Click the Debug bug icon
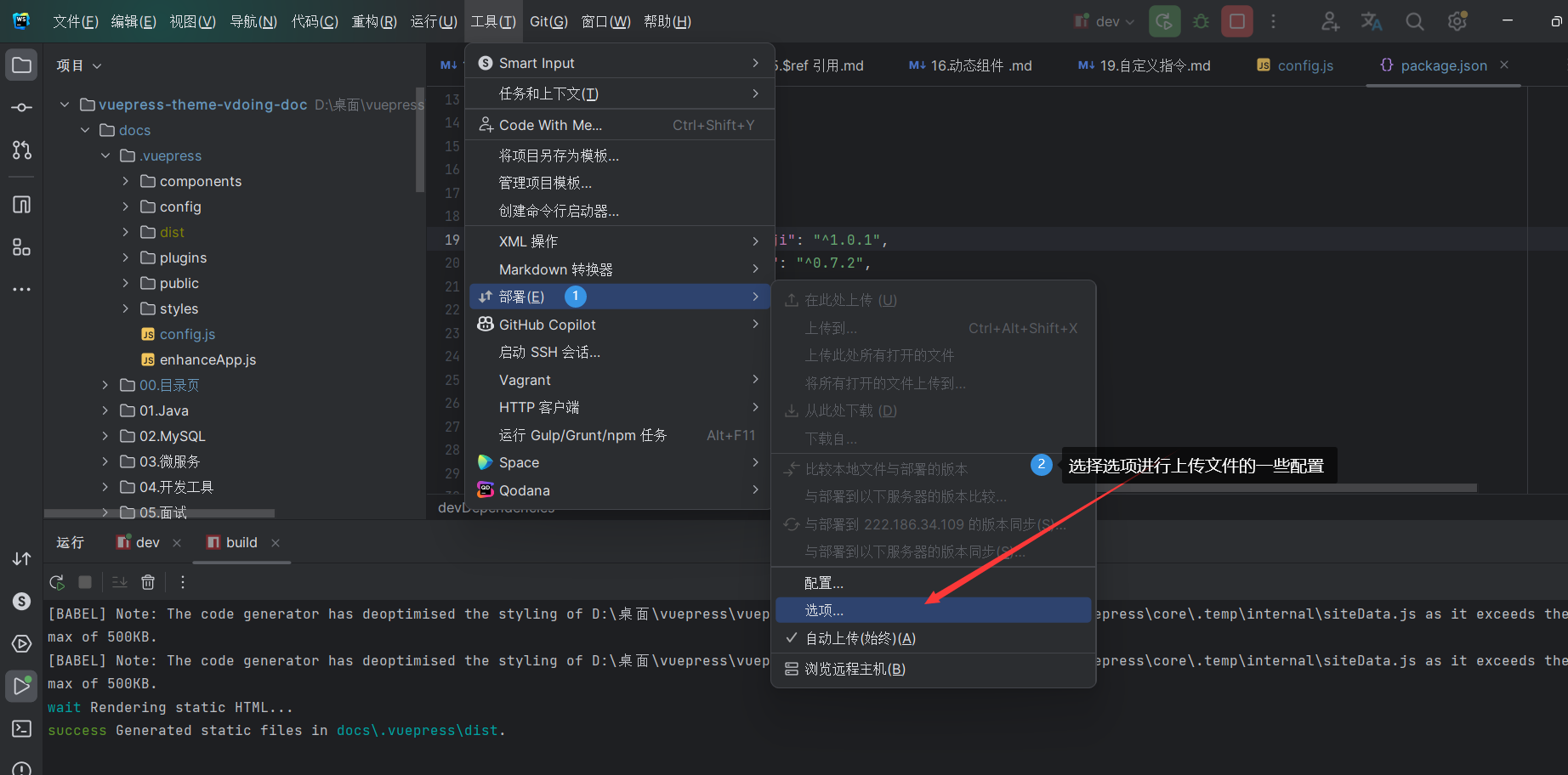 pos(1201,21)
